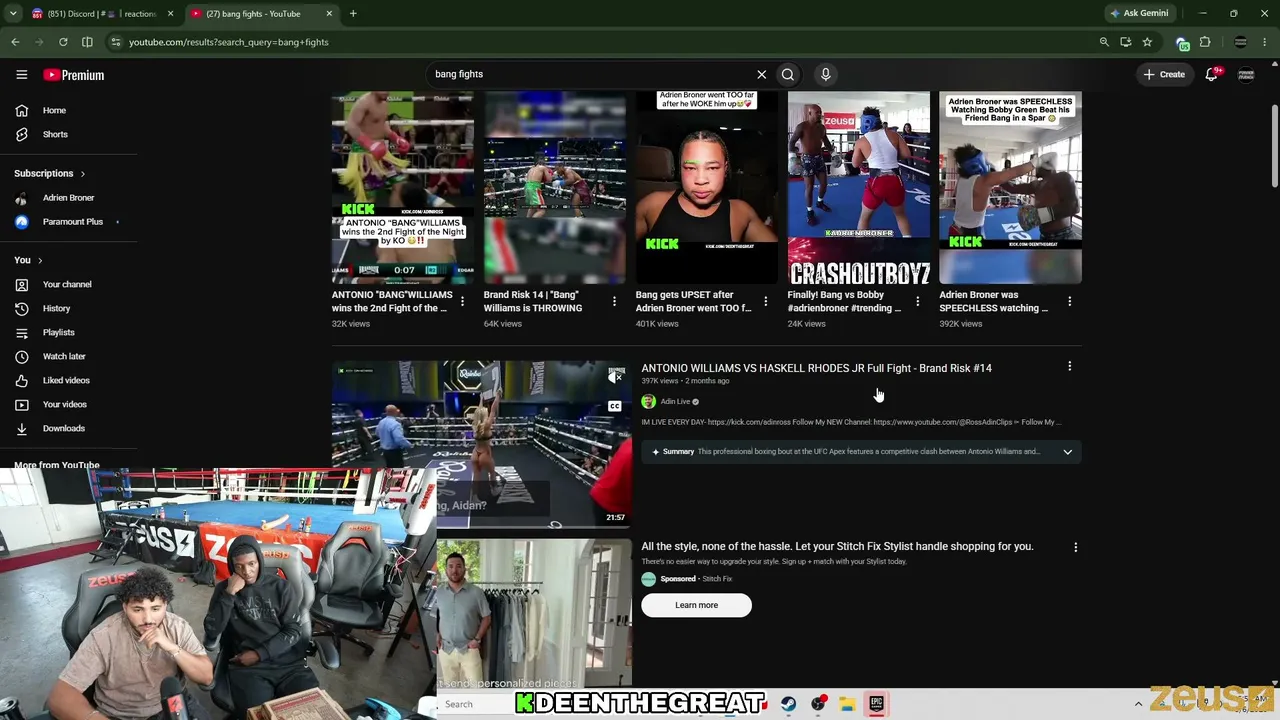The image size is (1280, 720).
Task: Start voice search with the microphone
Action: point(825,74)
